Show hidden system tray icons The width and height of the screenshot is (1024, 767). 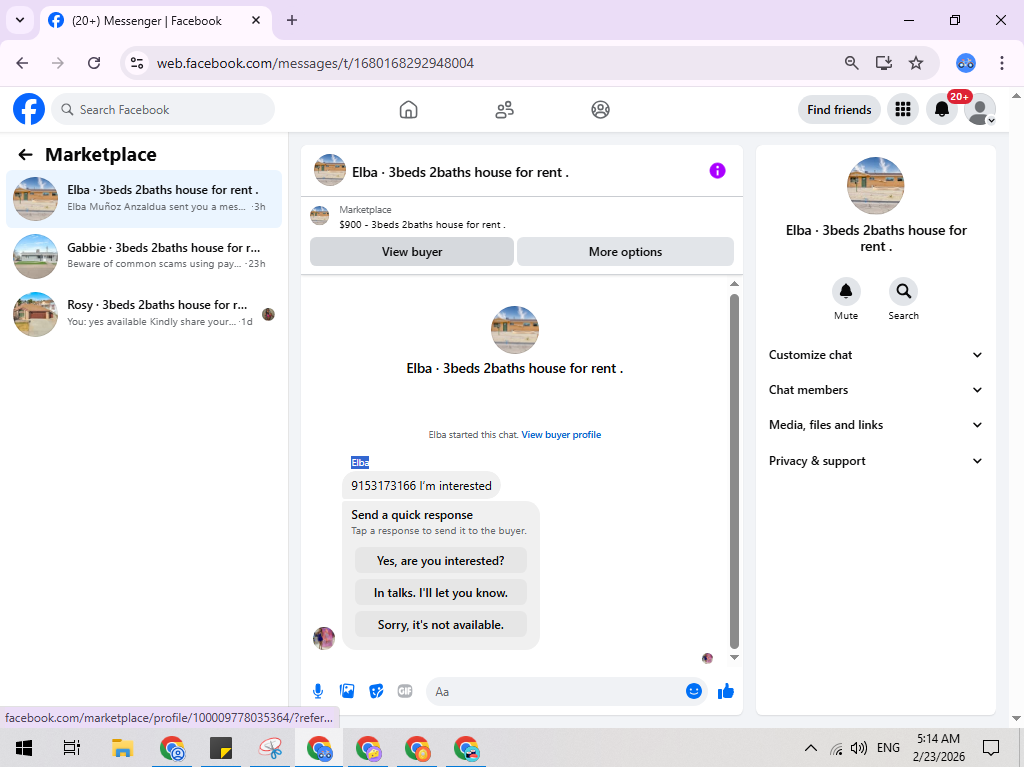(810, 748)
